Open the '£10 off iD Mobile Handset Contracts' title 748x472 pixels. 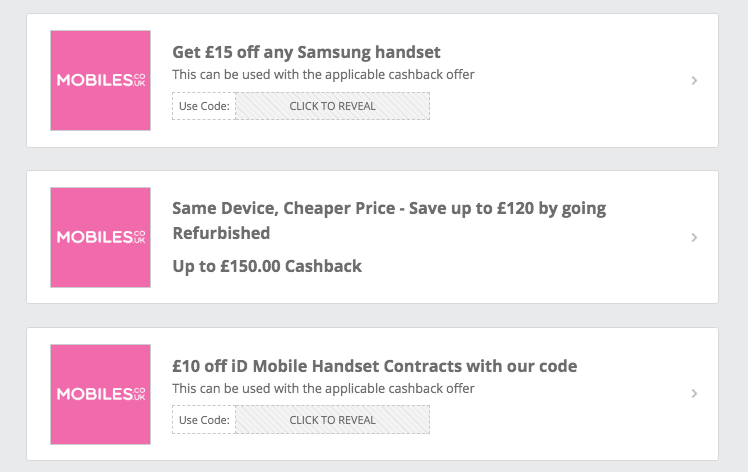[374, 366]
